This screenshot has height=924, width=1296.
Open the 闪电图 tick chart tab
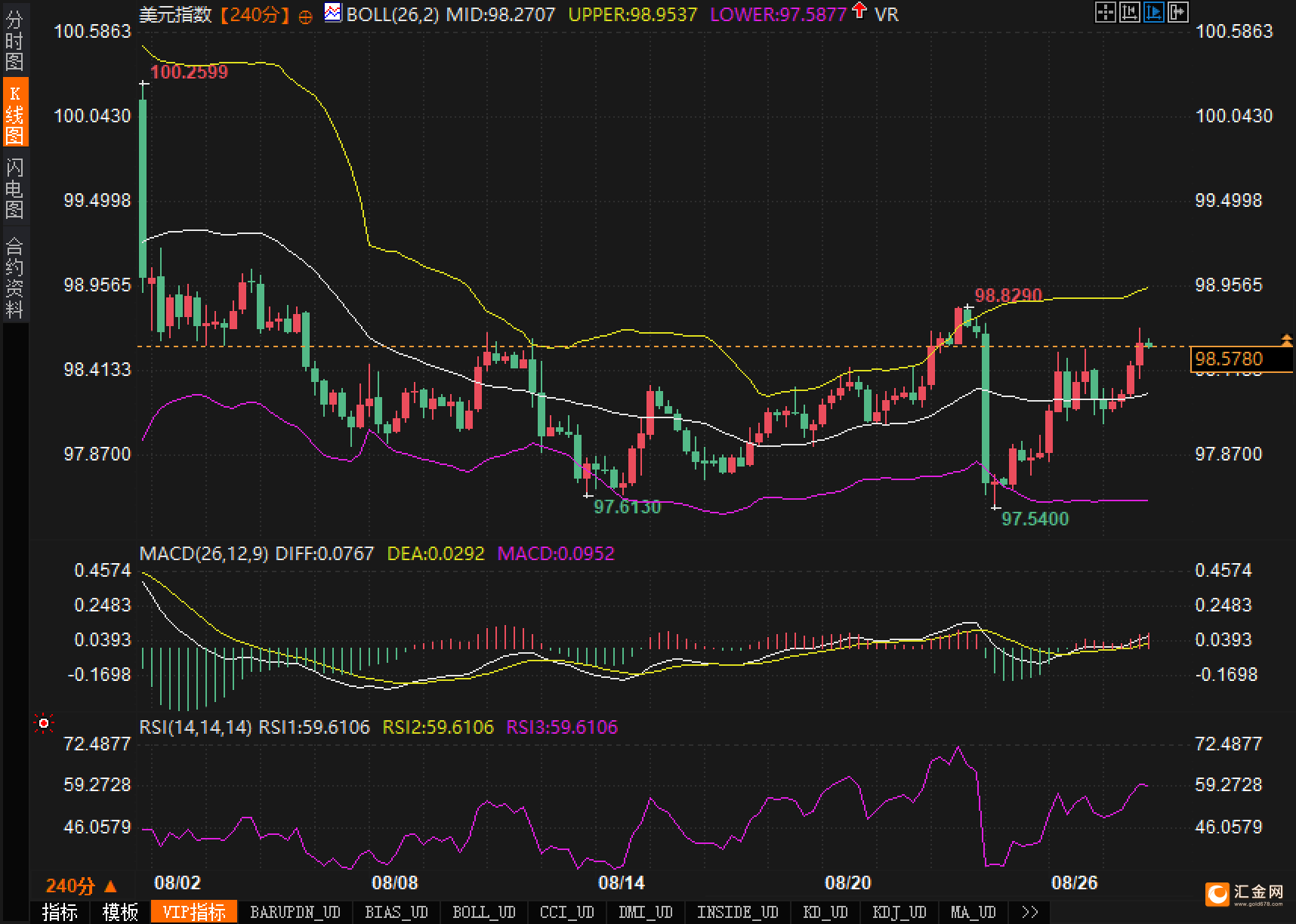14,188
